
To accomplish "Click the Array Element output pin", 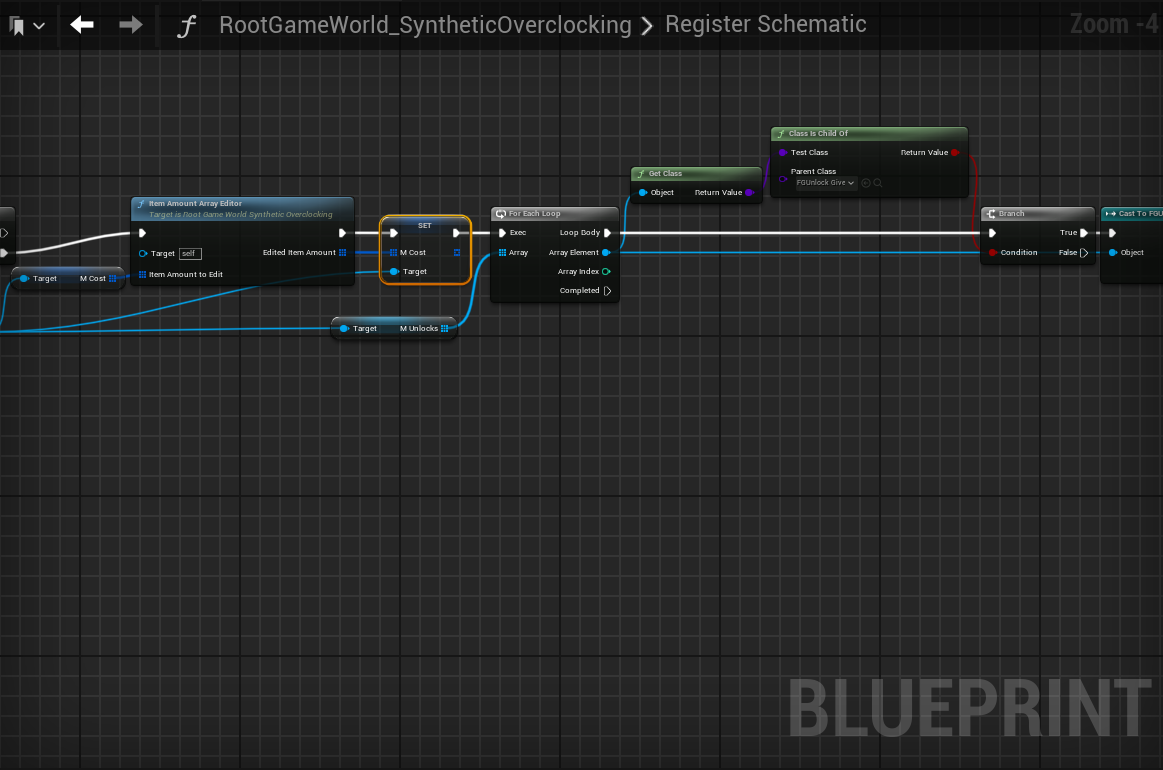I will 606,253.
